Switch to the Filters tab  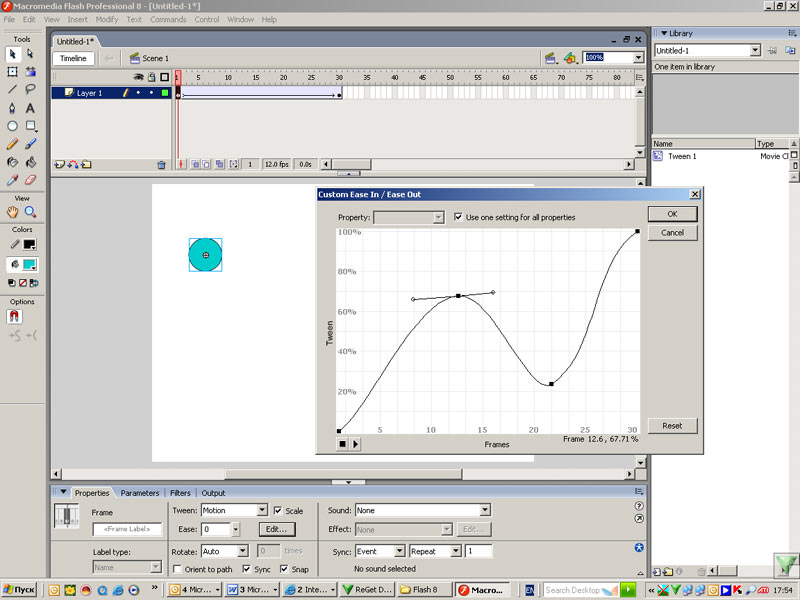click(x=180, y=493)
